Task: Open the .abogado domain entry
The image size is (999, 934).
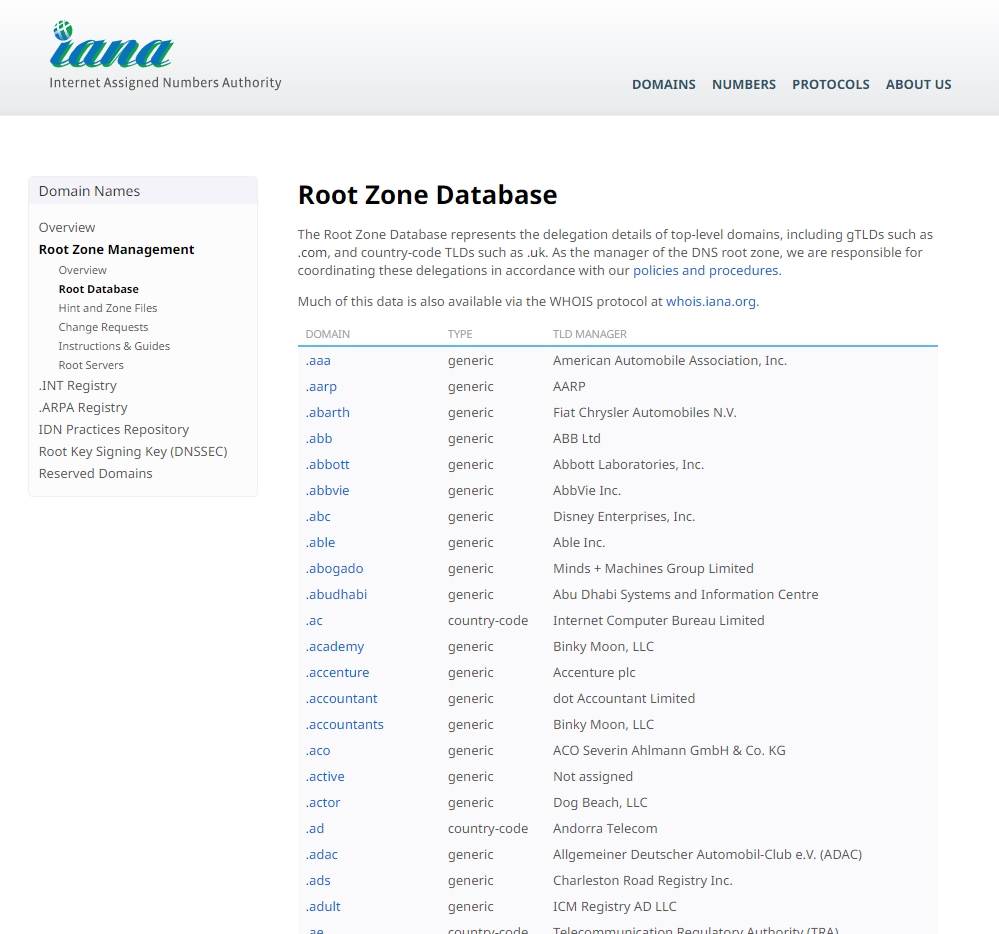Action: [x=334, y=569]
